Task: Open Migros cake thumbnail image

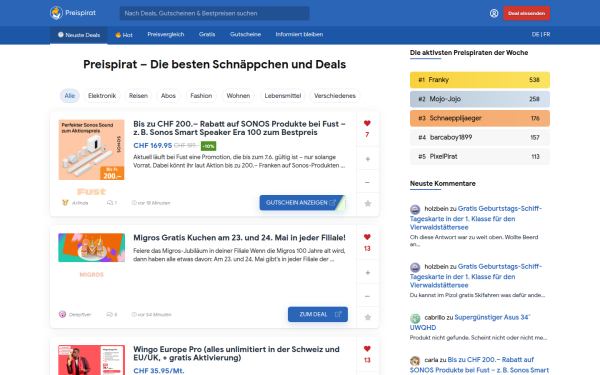Action: coord(91,248)
